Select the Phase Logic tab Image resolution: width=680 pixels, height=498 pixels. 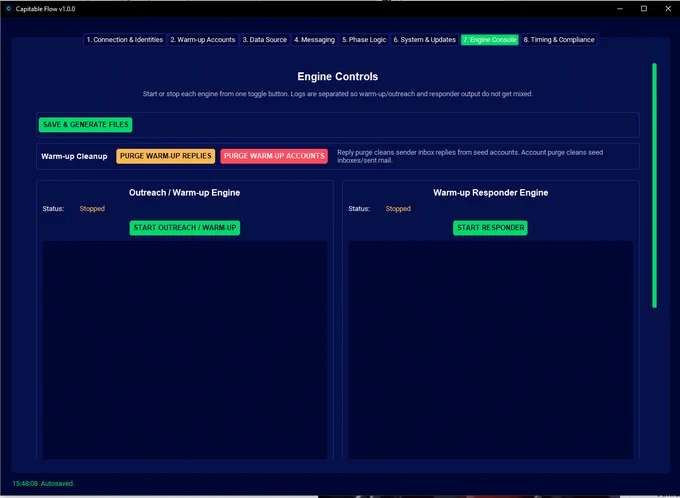point(364,39)
